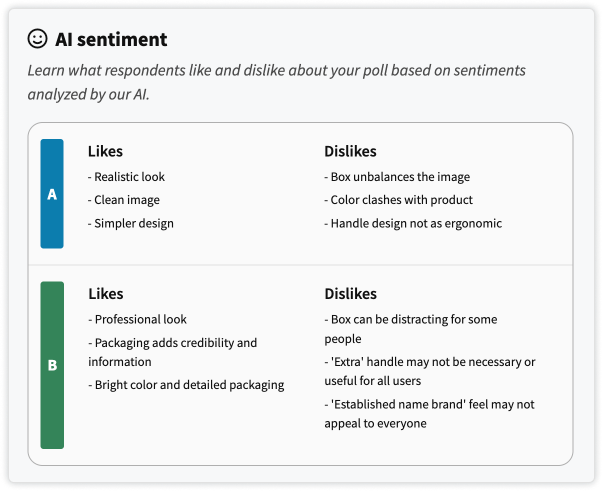This screenshot has height=491, width=603.
Task: Click 'Handle design not as ergonomic' dislike
Action: click(413, 223)
